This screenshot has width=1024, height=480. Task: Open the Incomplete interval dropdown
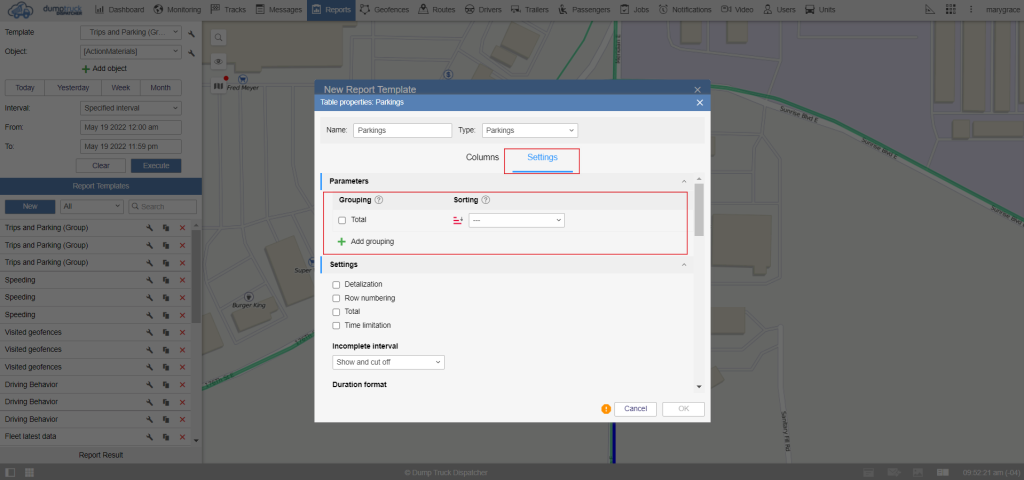388,363
